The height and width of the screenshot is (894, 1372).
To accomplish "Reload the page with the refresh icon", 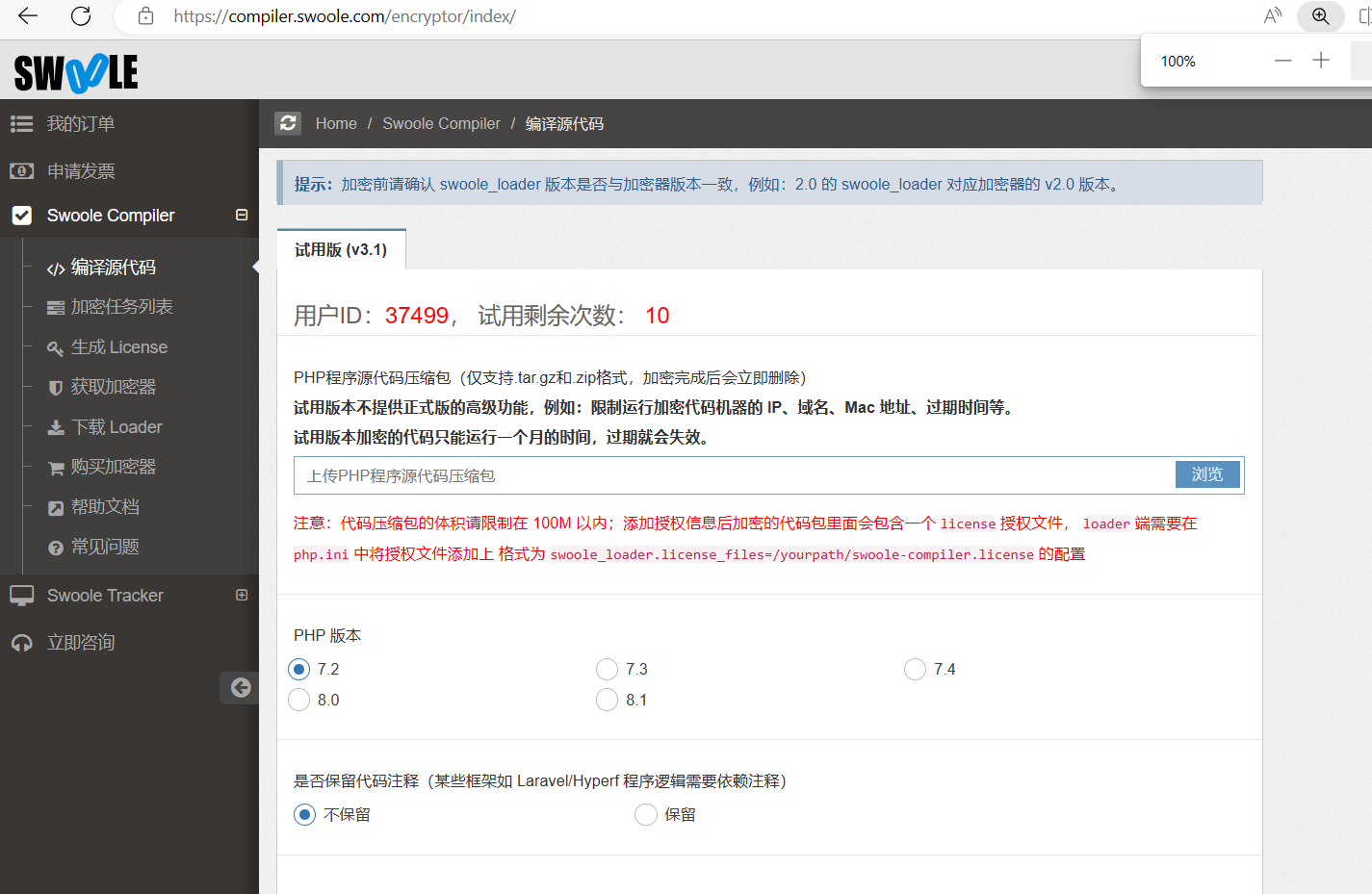I will click(81, 15).
